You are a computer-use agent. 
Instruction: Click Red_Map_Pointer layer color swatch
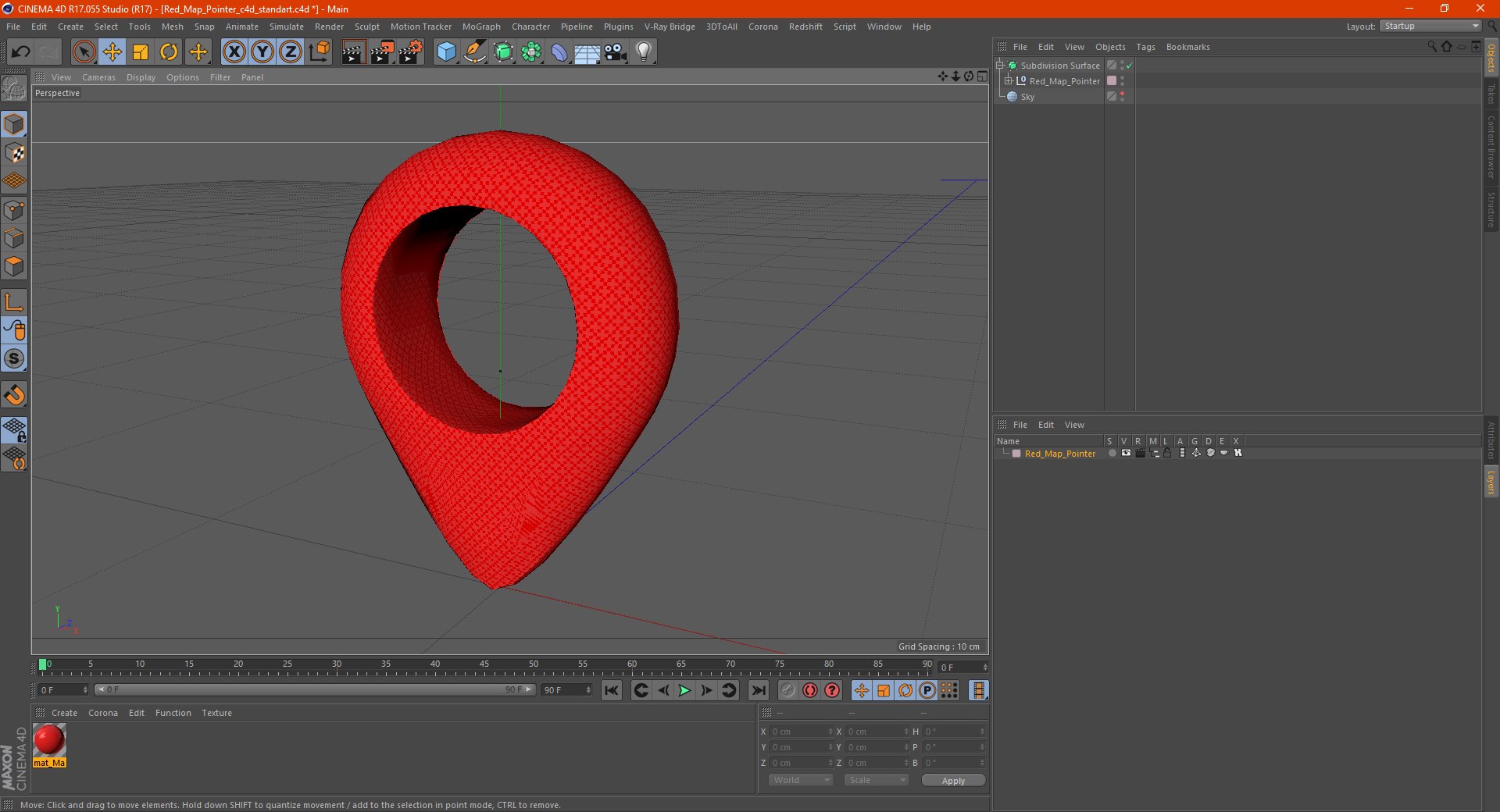click(x=1016, y=453)
